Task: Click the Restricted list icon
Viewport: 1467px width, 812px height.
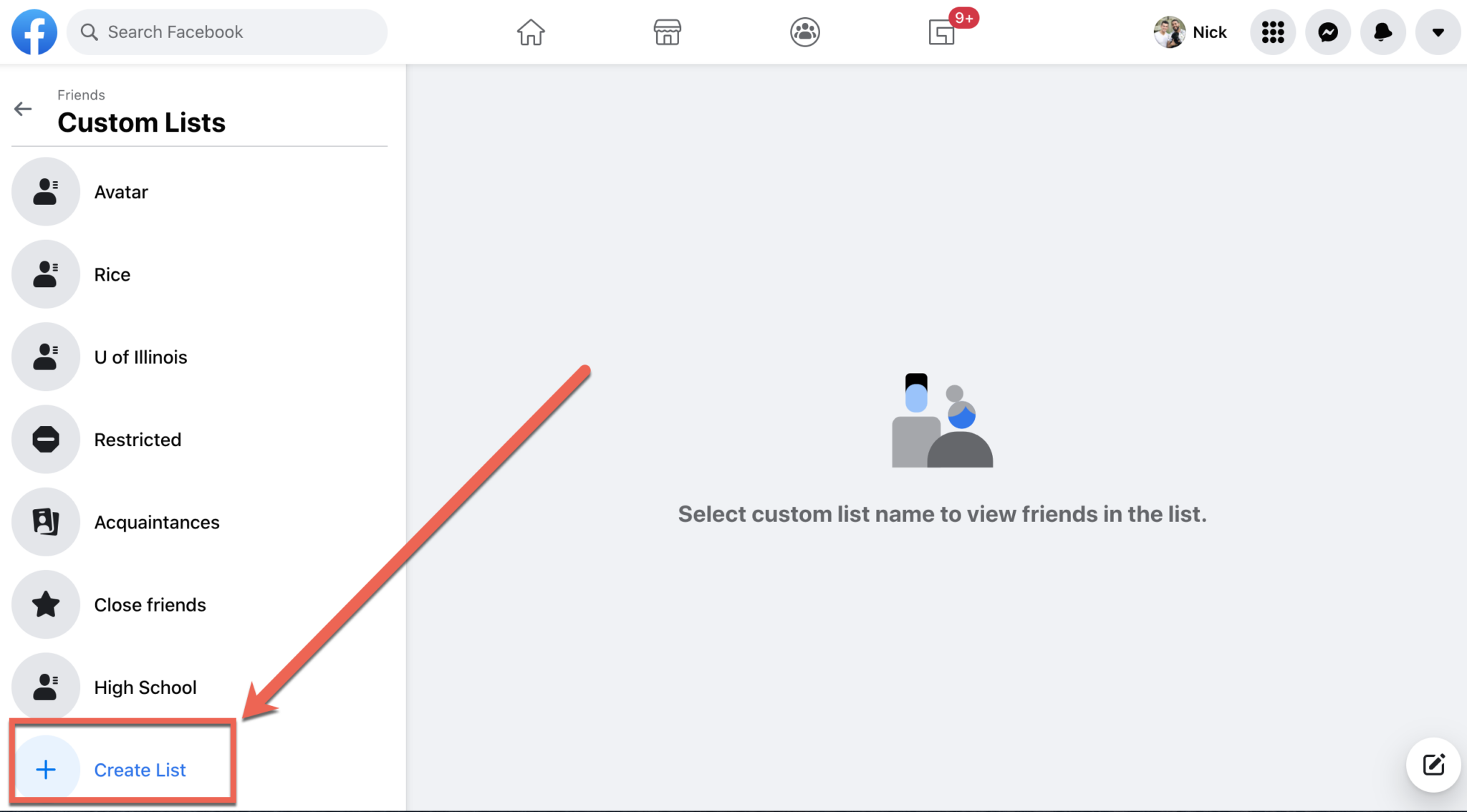Action: tap(46, 439)
